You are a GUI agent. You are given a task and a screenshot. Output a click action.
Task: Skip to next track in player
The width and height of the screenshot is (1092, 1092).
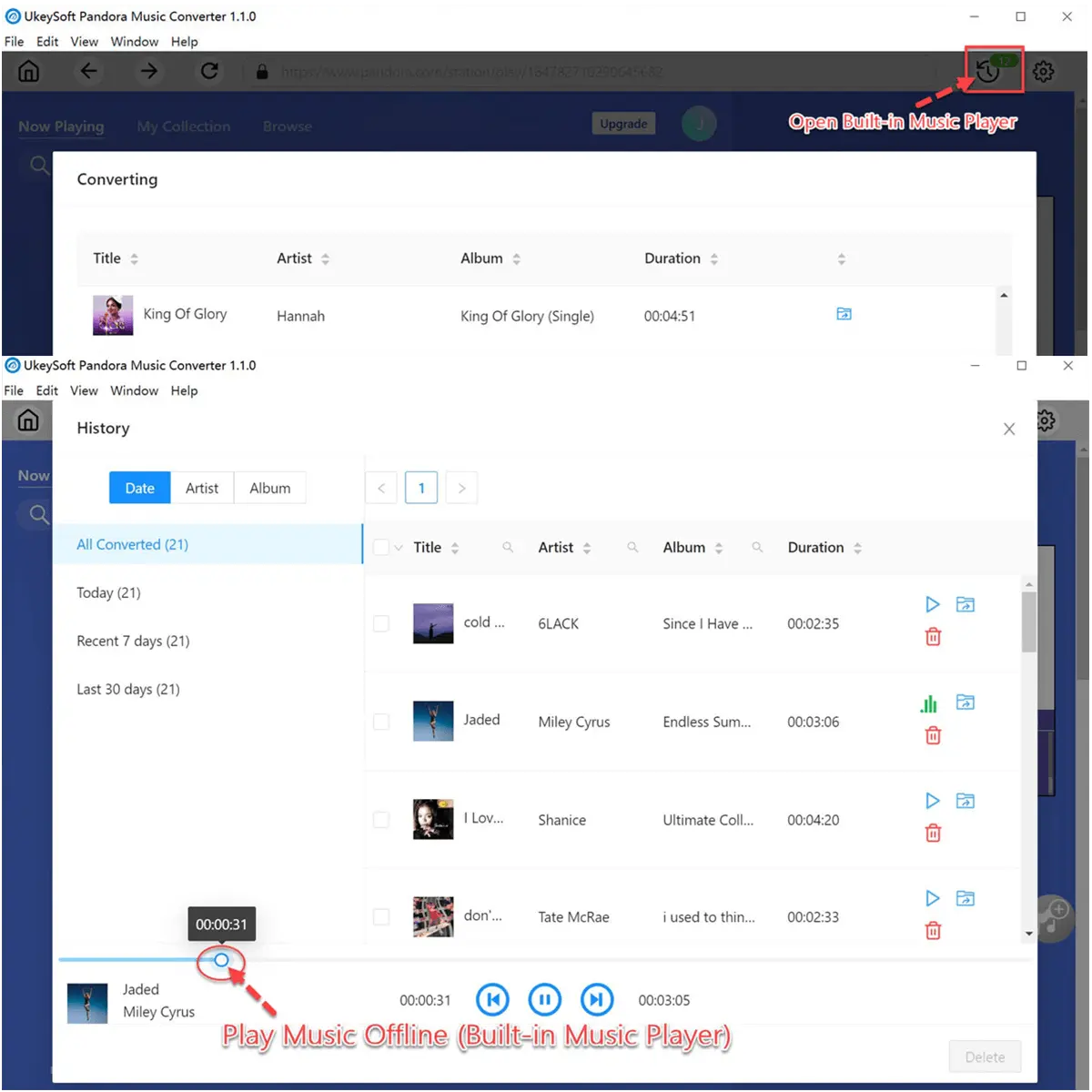click(597, 1000)
